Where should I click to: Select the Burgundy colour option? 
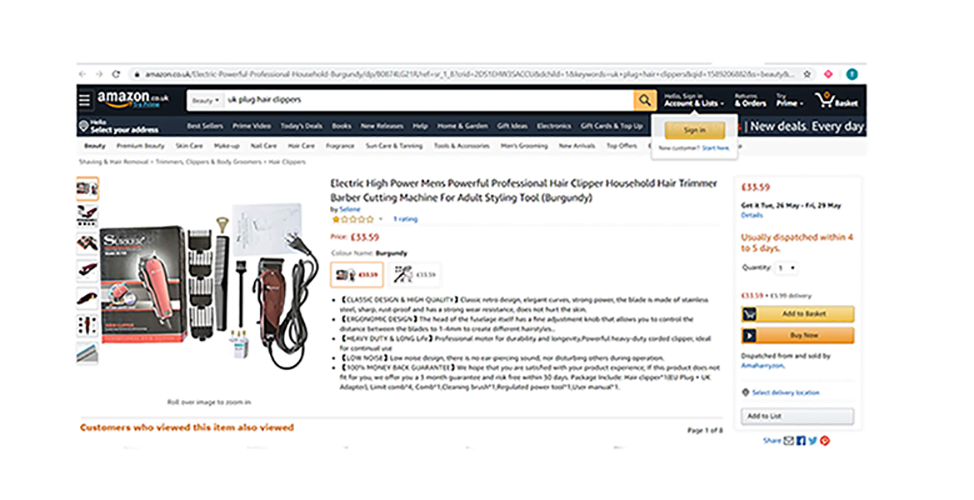(357, 275)
